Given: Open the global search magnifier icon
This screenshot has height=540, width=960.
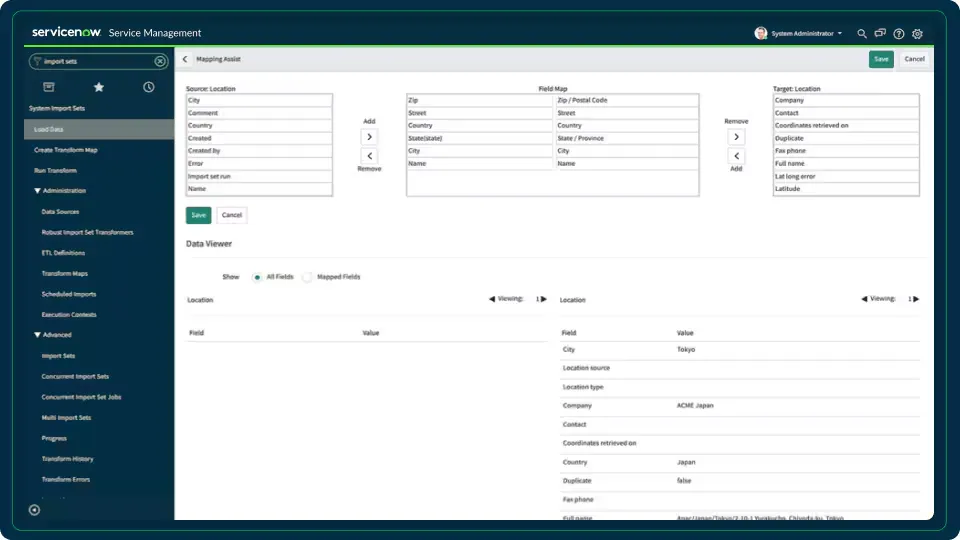Looking at the screenshot, I should 861,34.
